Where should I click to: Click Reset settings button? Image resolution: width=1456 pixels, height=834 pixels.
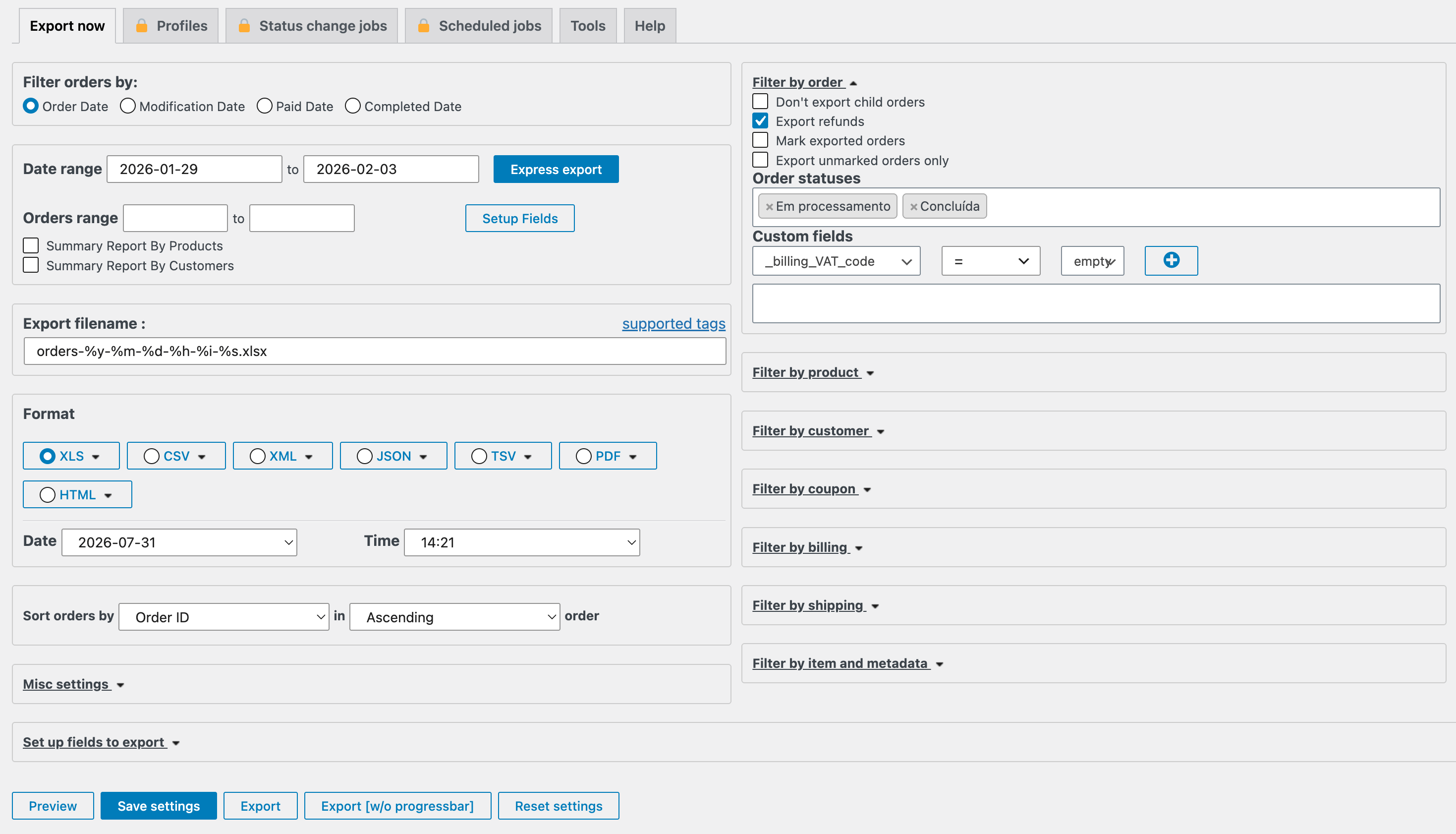tap(559, 806)
